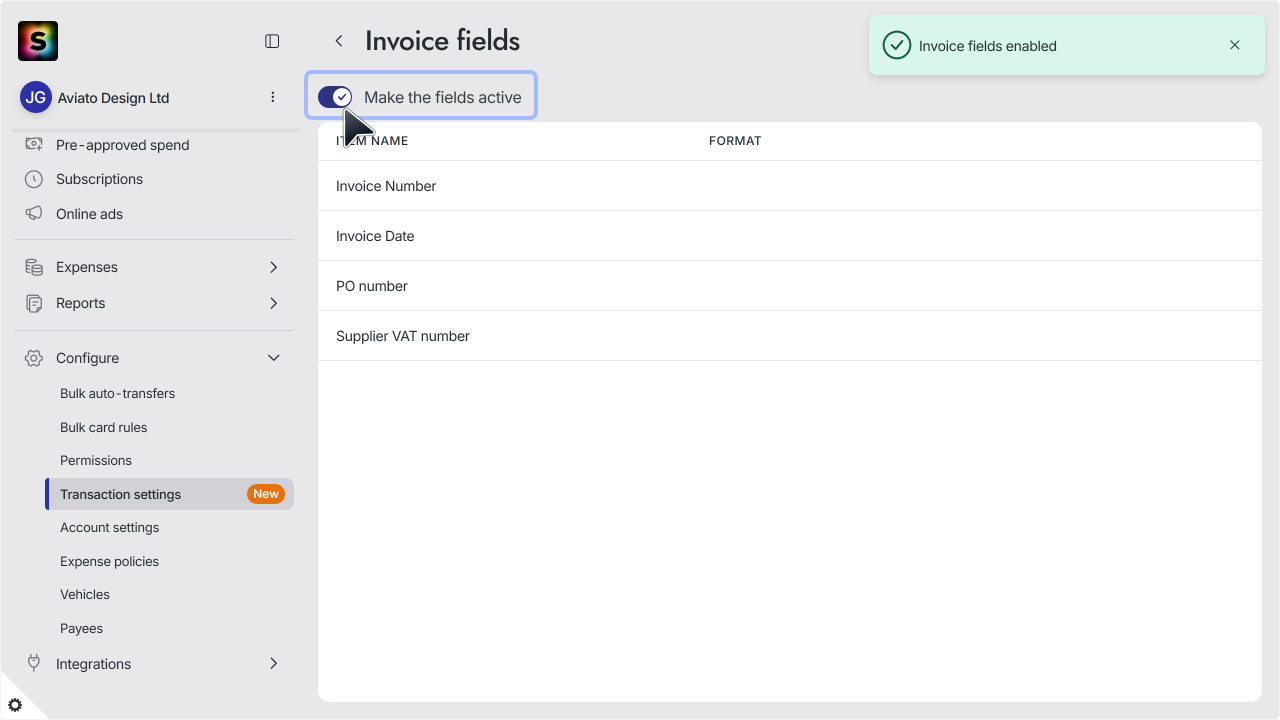
Task: Click the Online ads megaphone icon
Action: 34,214
